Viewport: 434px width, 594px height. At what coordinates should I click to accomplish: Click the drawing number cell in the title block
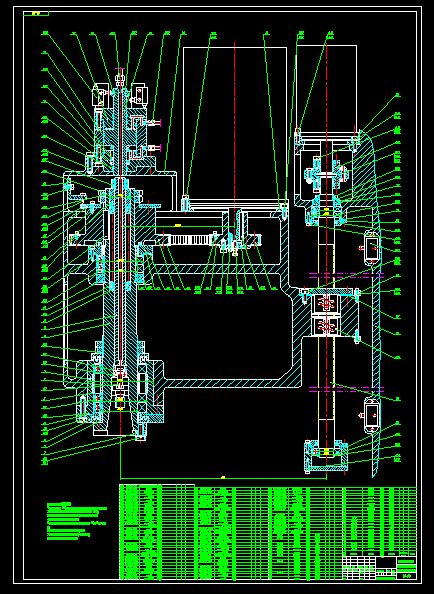coord(406,576)
